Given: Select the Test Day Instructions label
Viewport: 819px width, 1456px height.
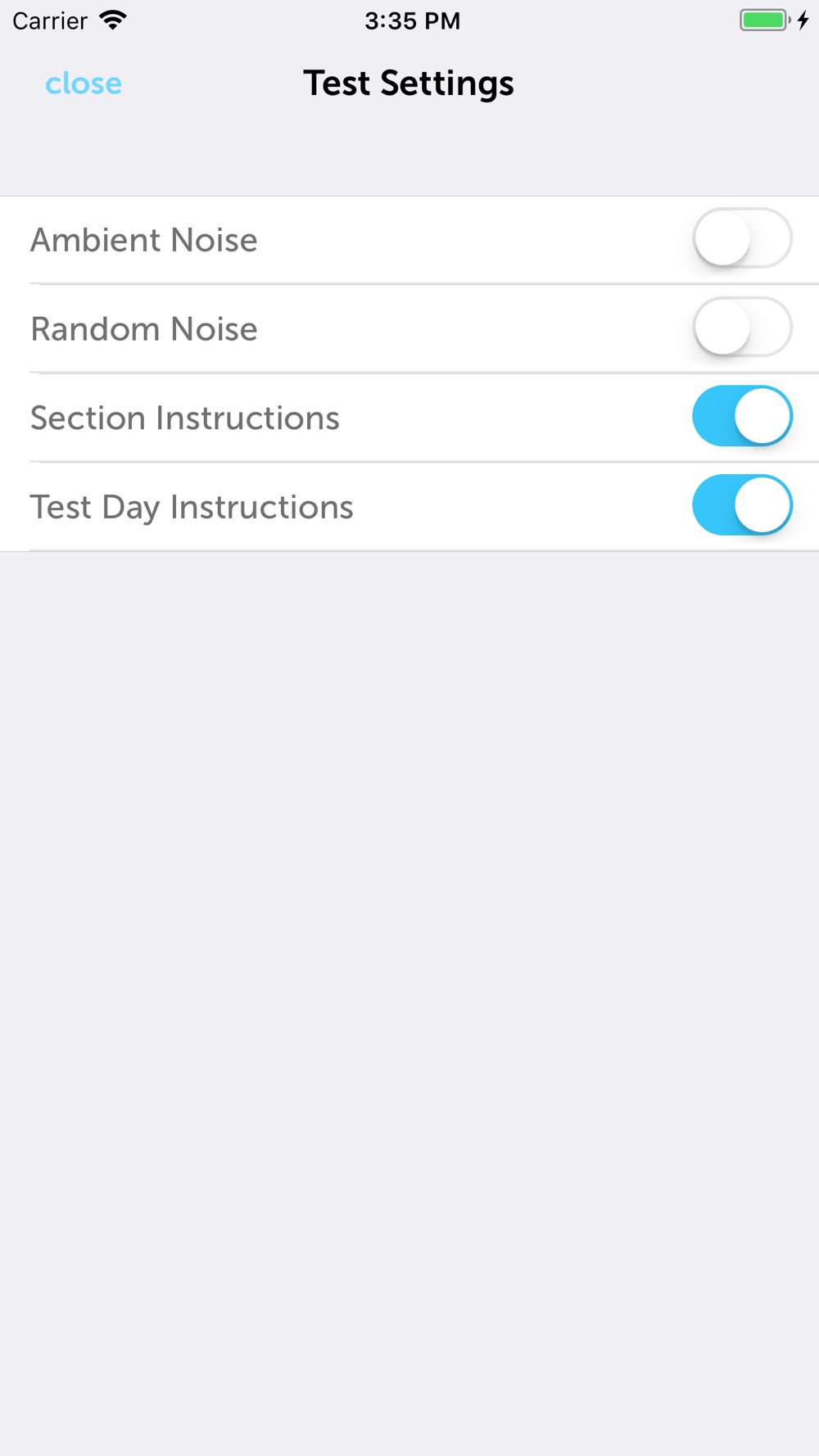Looking at the screenshot, I should 192,508.
